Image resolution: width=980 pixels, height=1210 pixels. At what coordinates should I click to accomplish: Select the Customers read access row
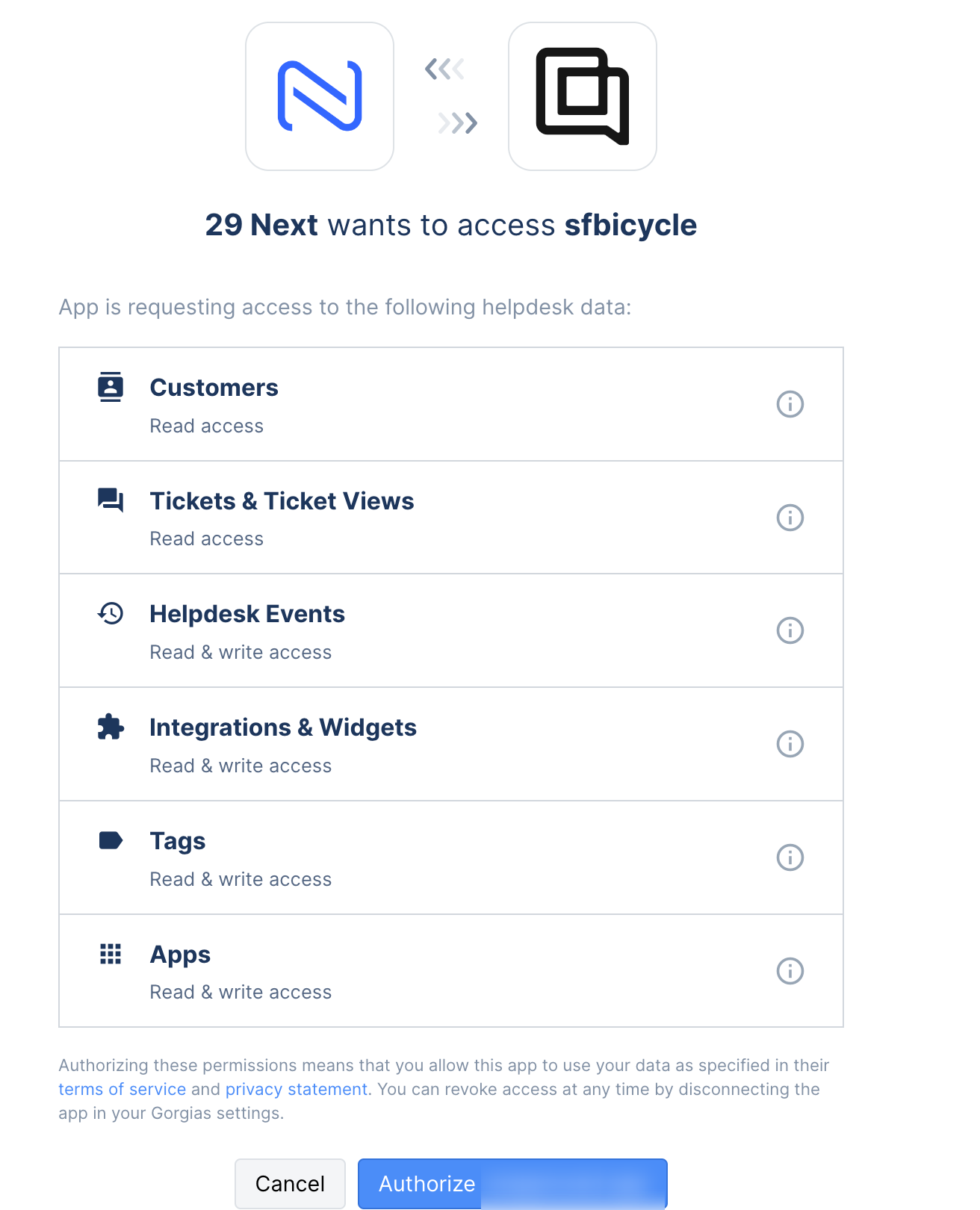451,404
